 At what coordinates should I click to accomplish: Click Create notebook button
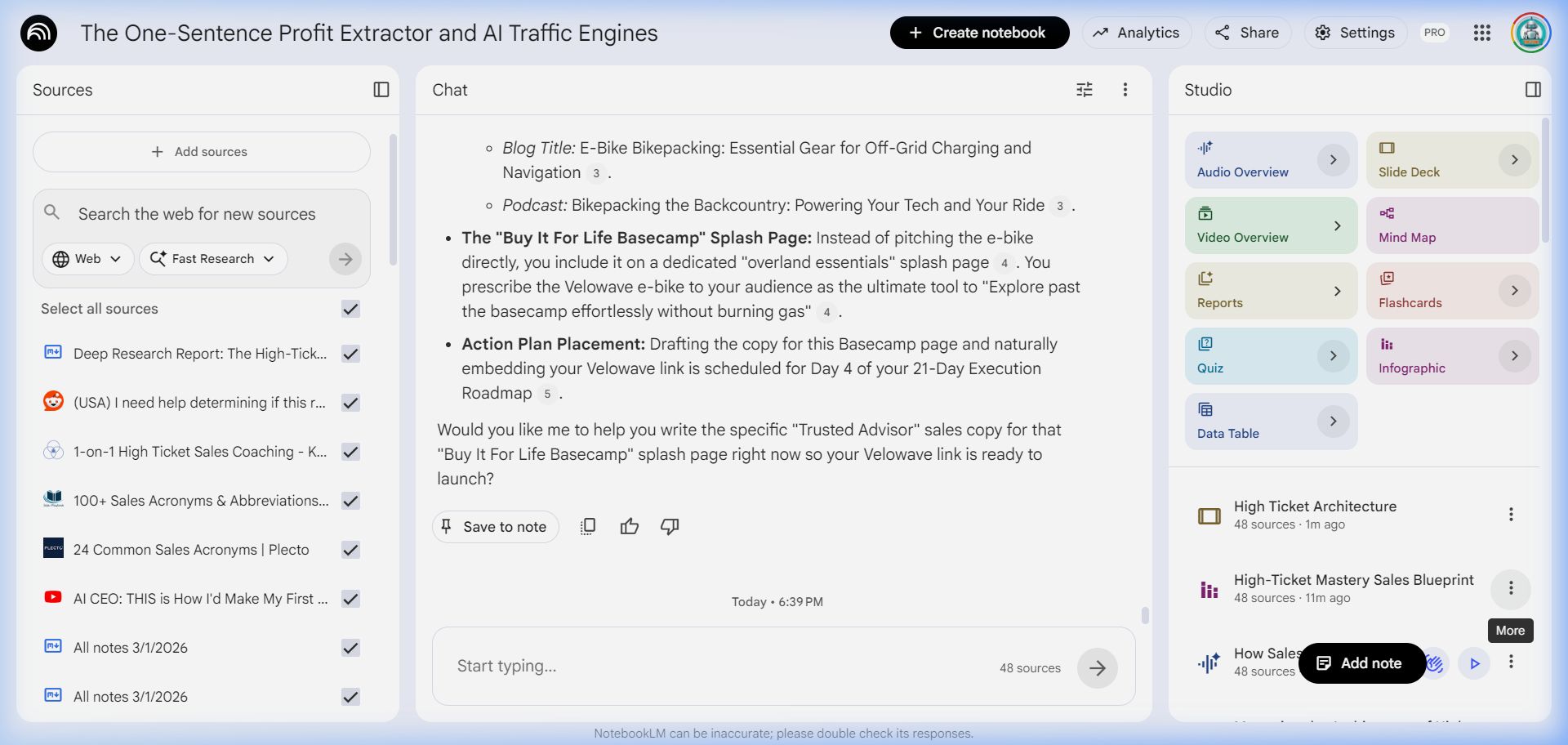pyautogui.click(x=979, y=33)
